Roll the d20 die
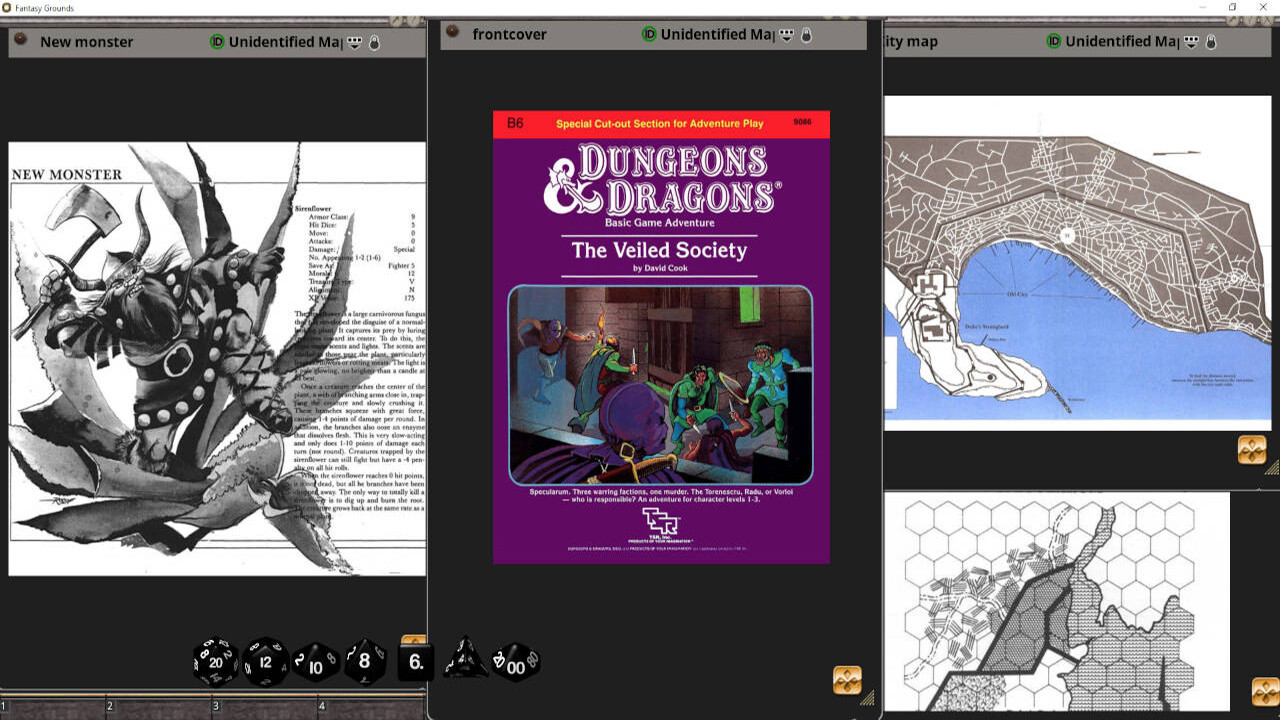 click(x=215, y=660)
